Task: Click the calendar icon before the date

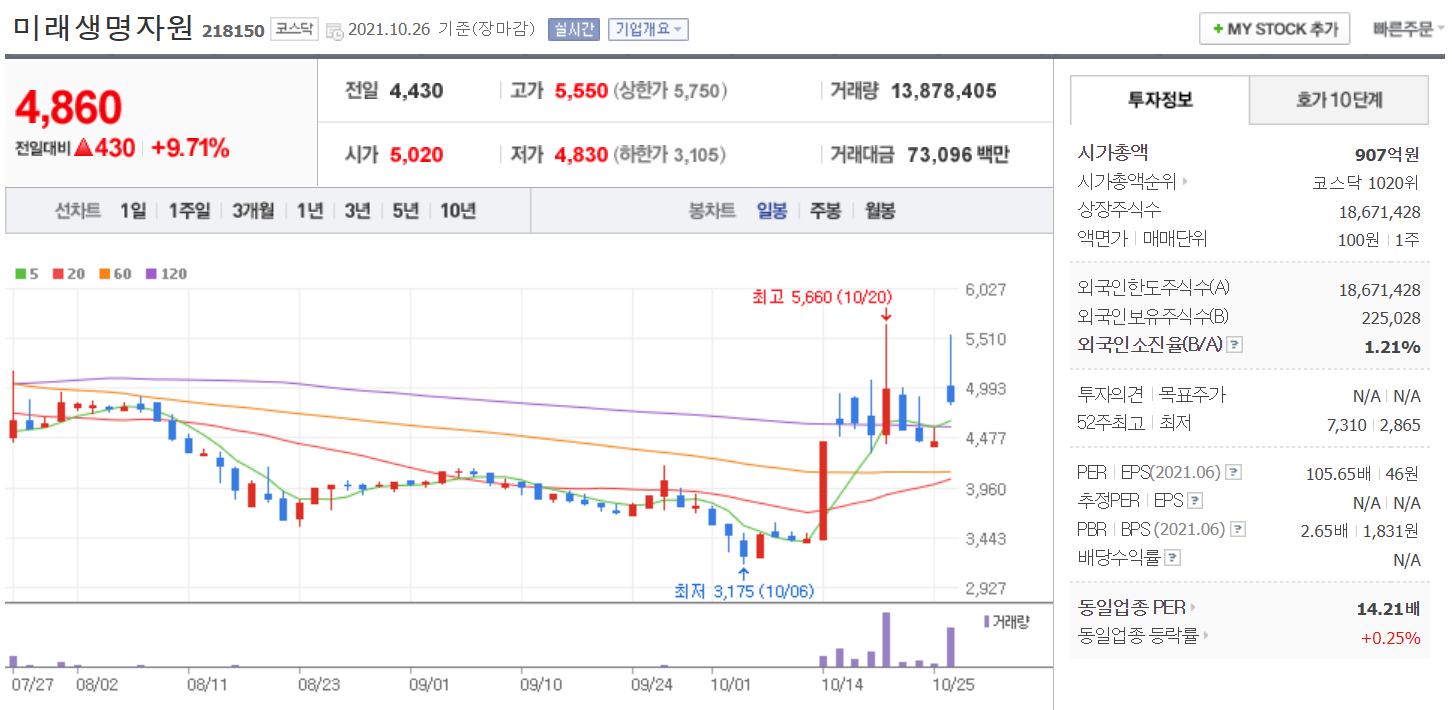Action: pos(334,31)
